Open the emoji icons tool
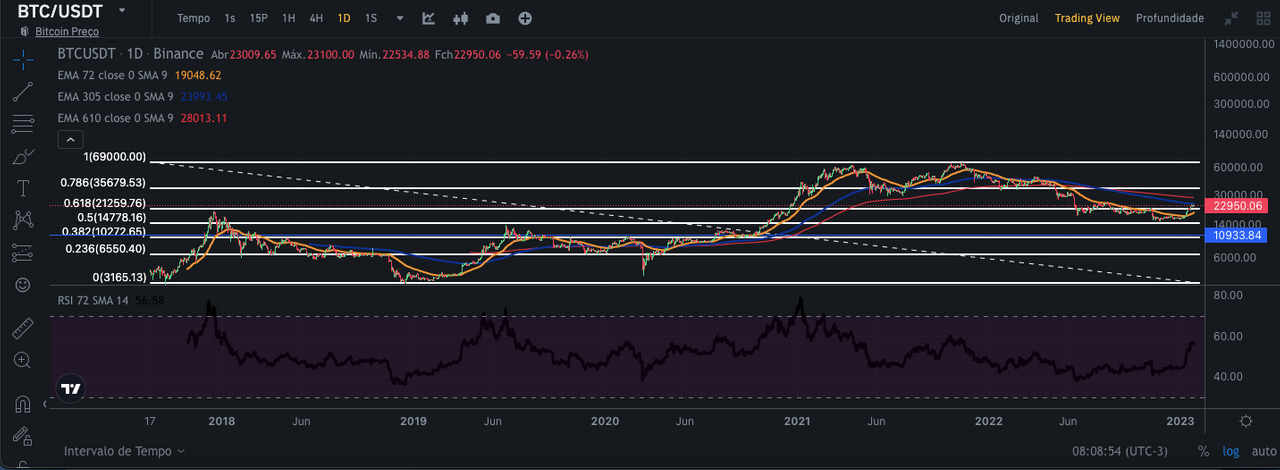The image size is (1280, 470). click(22, 285)
